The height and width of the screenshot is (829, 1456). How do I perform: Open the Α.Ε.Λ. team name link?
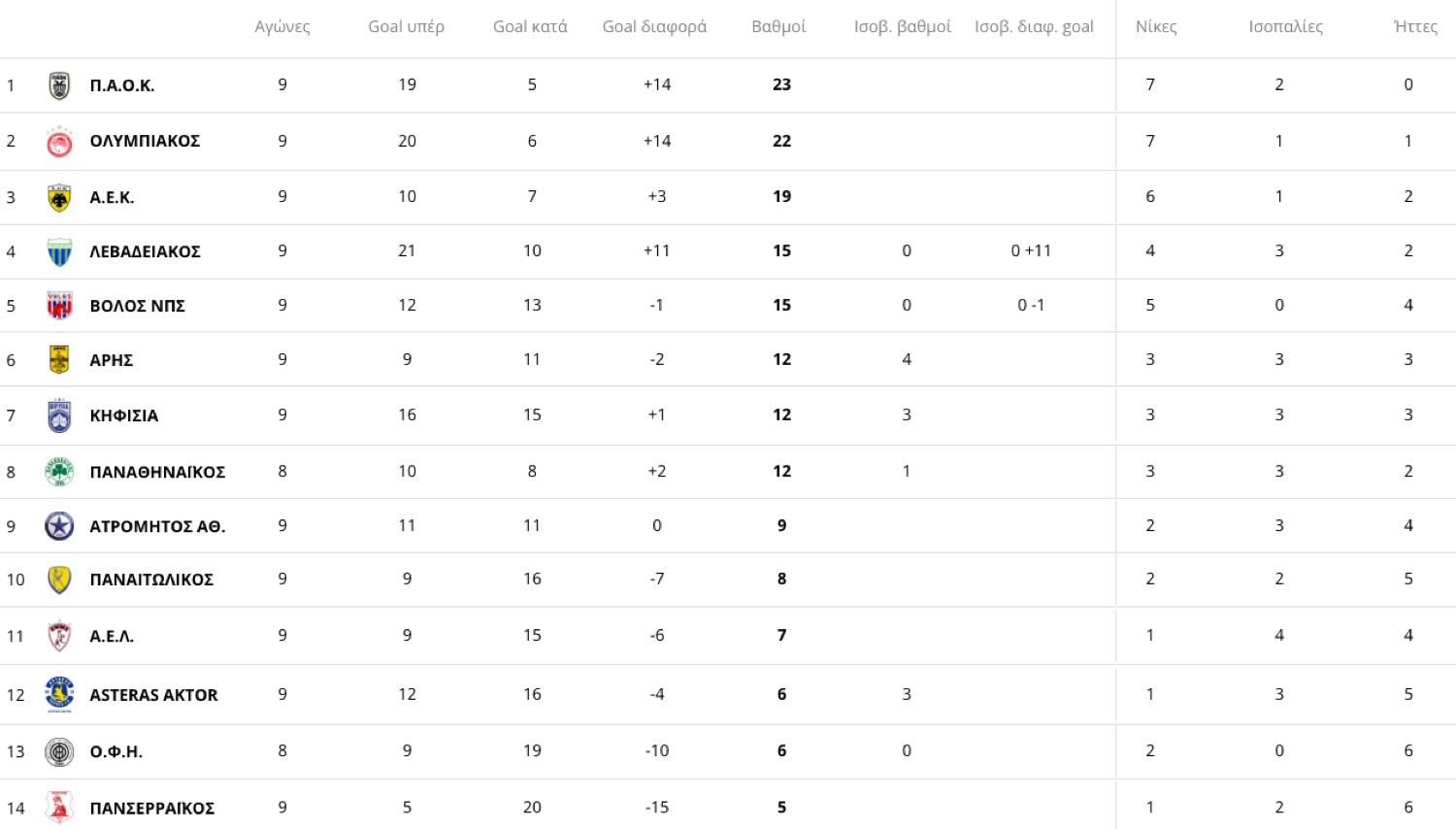tap(112, 636)
